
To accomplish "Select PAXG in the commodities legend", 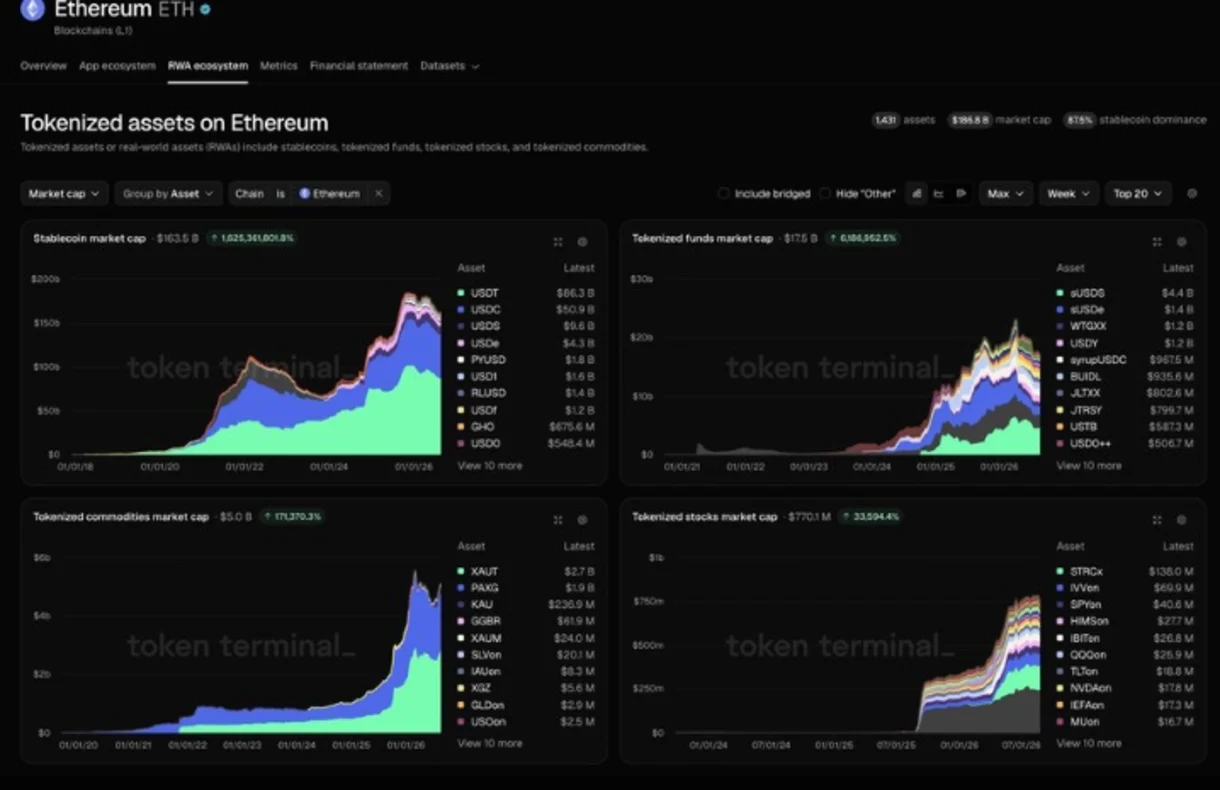I will 484,588.
